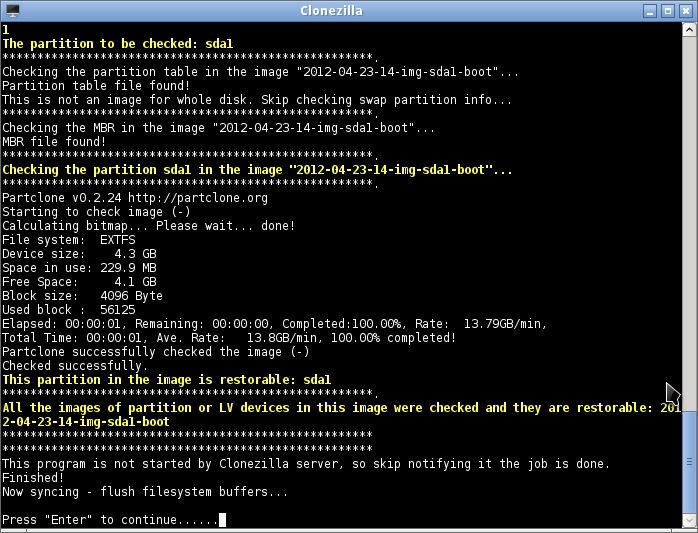Maximize the Clonezilla terminal window
The width and height of the screenshot is (698, 533).
click(x=668, y=10)
